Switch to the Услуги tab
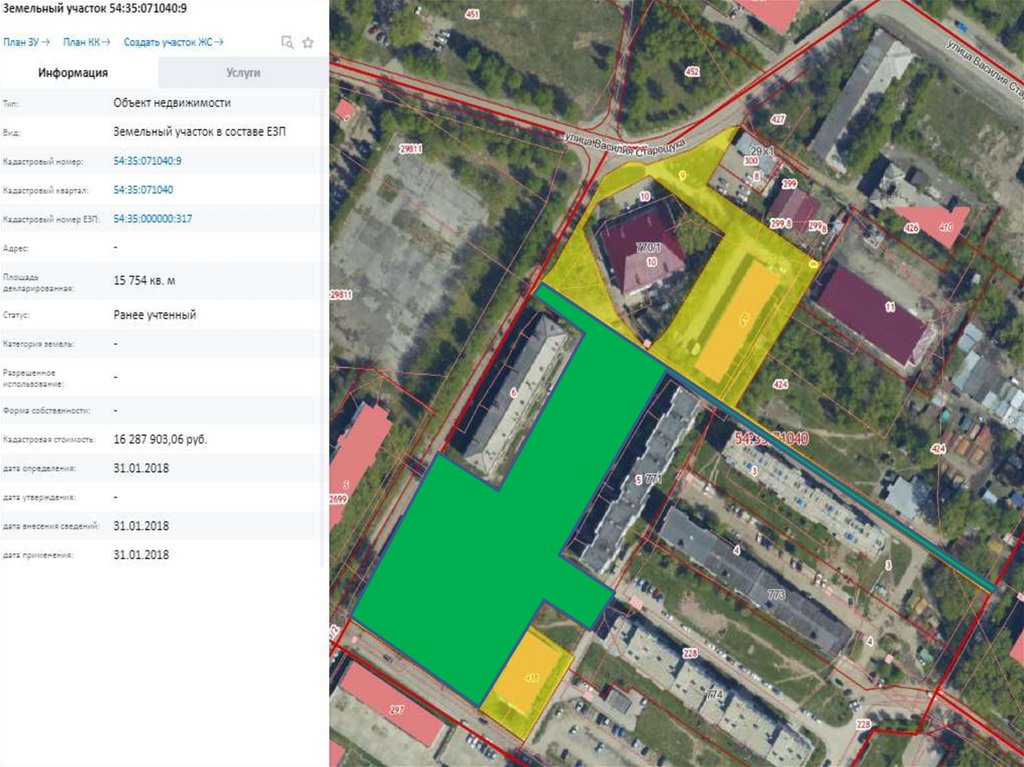 click(x=244, y=73)
